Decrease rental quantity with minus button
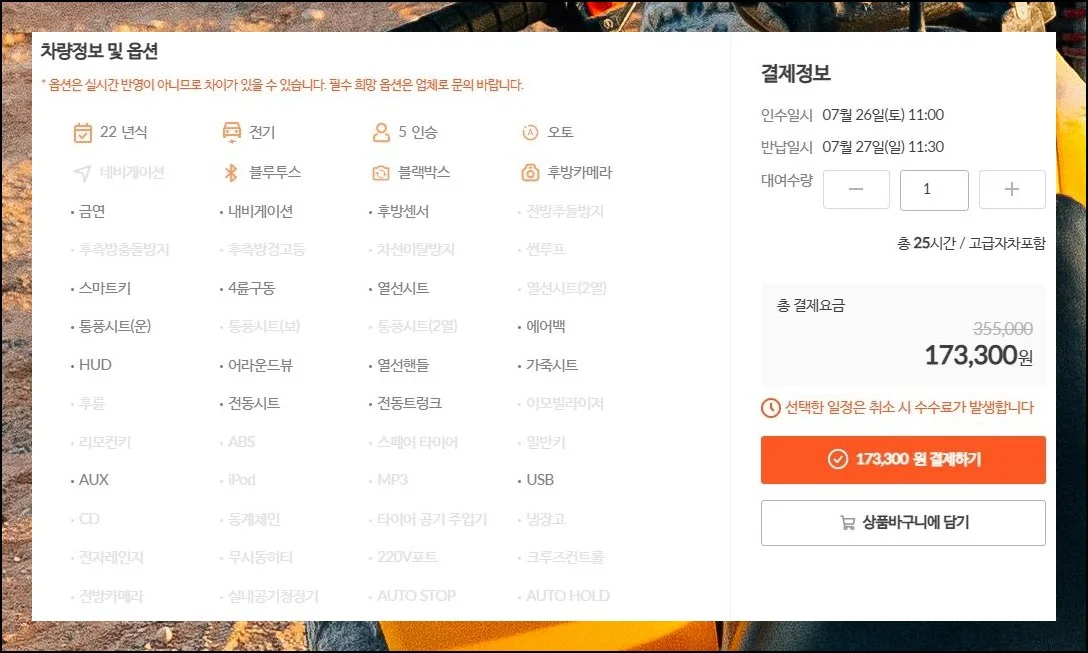Image resolution: width=1088 pixels, height=653 pixels. pyautogui.click(x=856, y=190)
